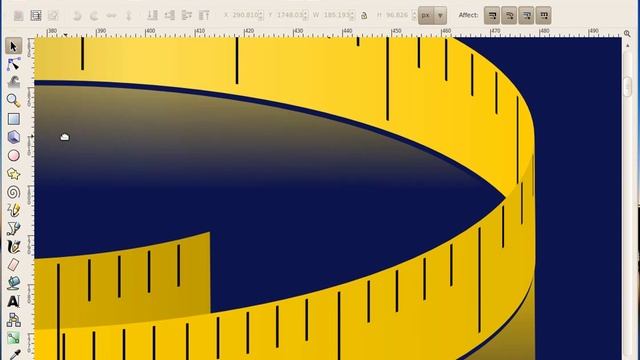Open the px units dropdown

tap(432, 16)
